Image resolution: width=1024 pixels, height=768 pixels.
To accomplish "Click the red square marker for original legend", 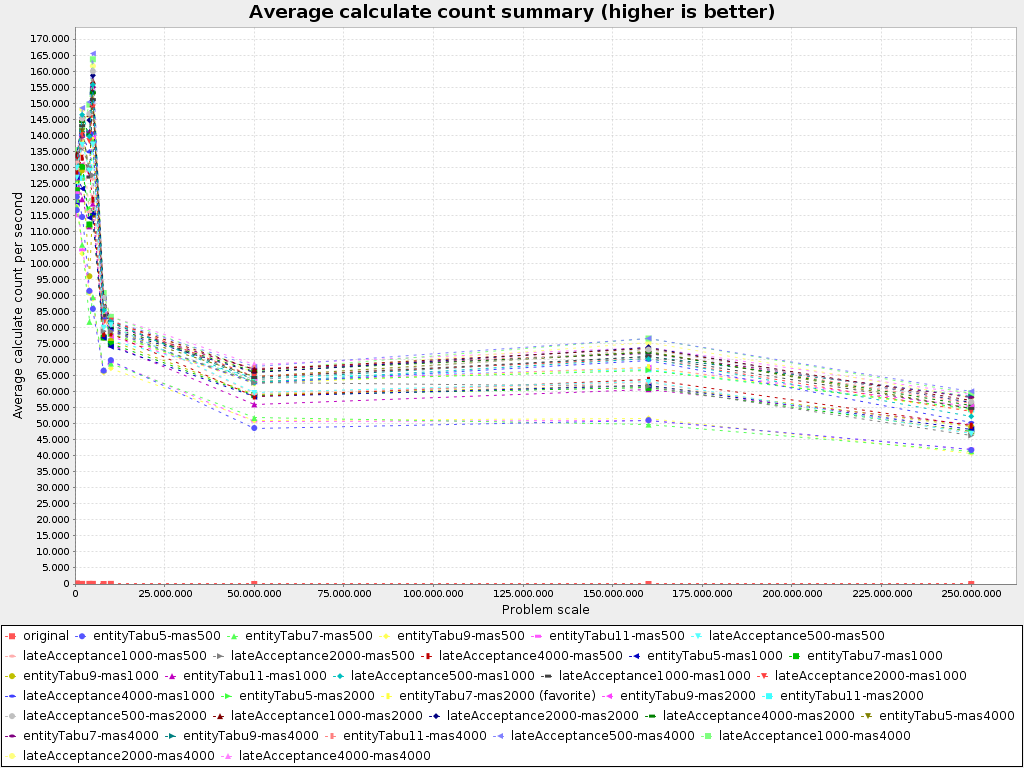I will click(x=11, y=636).
